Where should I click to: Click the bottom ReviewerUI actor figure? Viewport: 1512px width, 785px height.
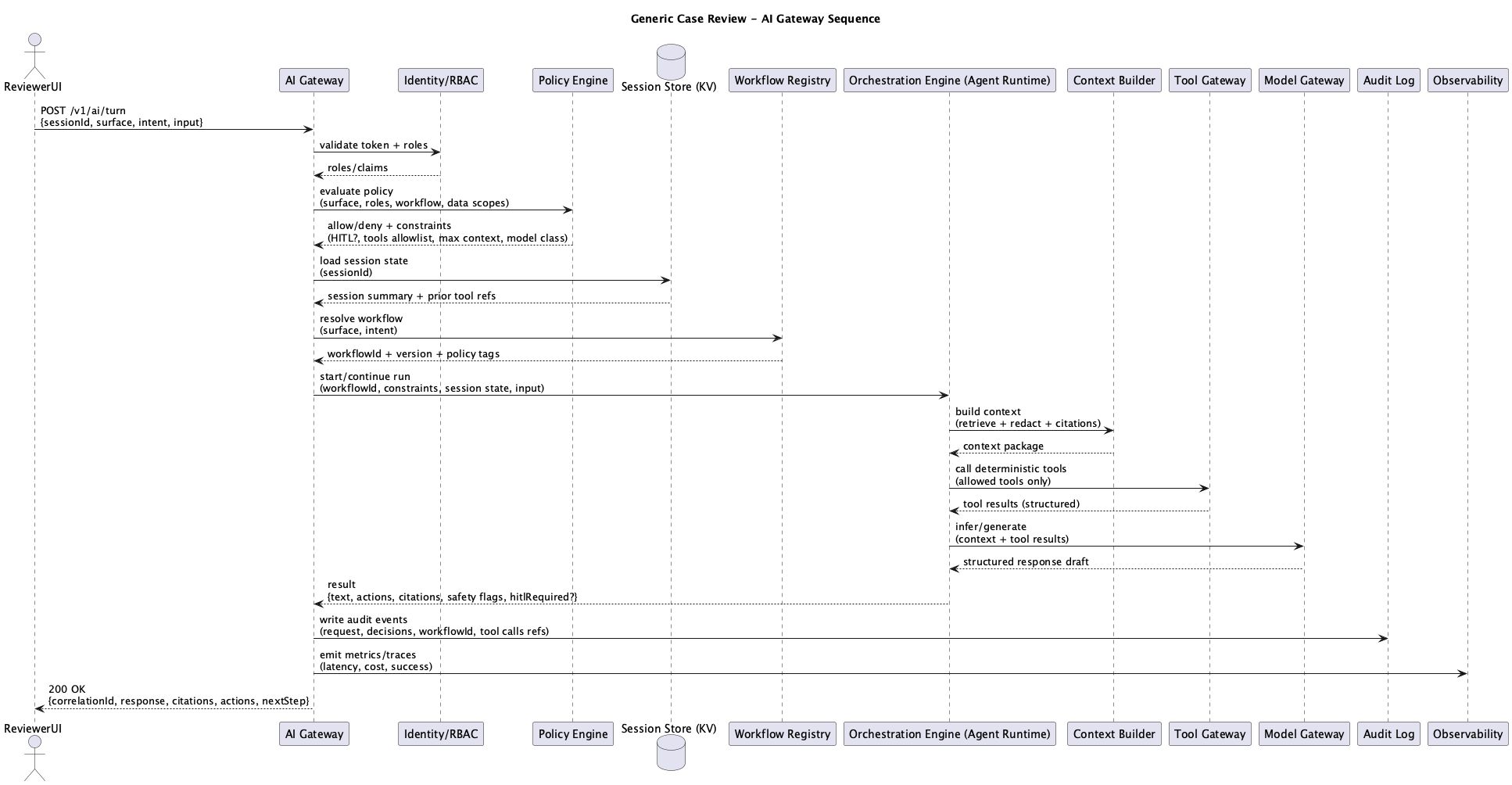pyautogui.click(x=33, y=762)
